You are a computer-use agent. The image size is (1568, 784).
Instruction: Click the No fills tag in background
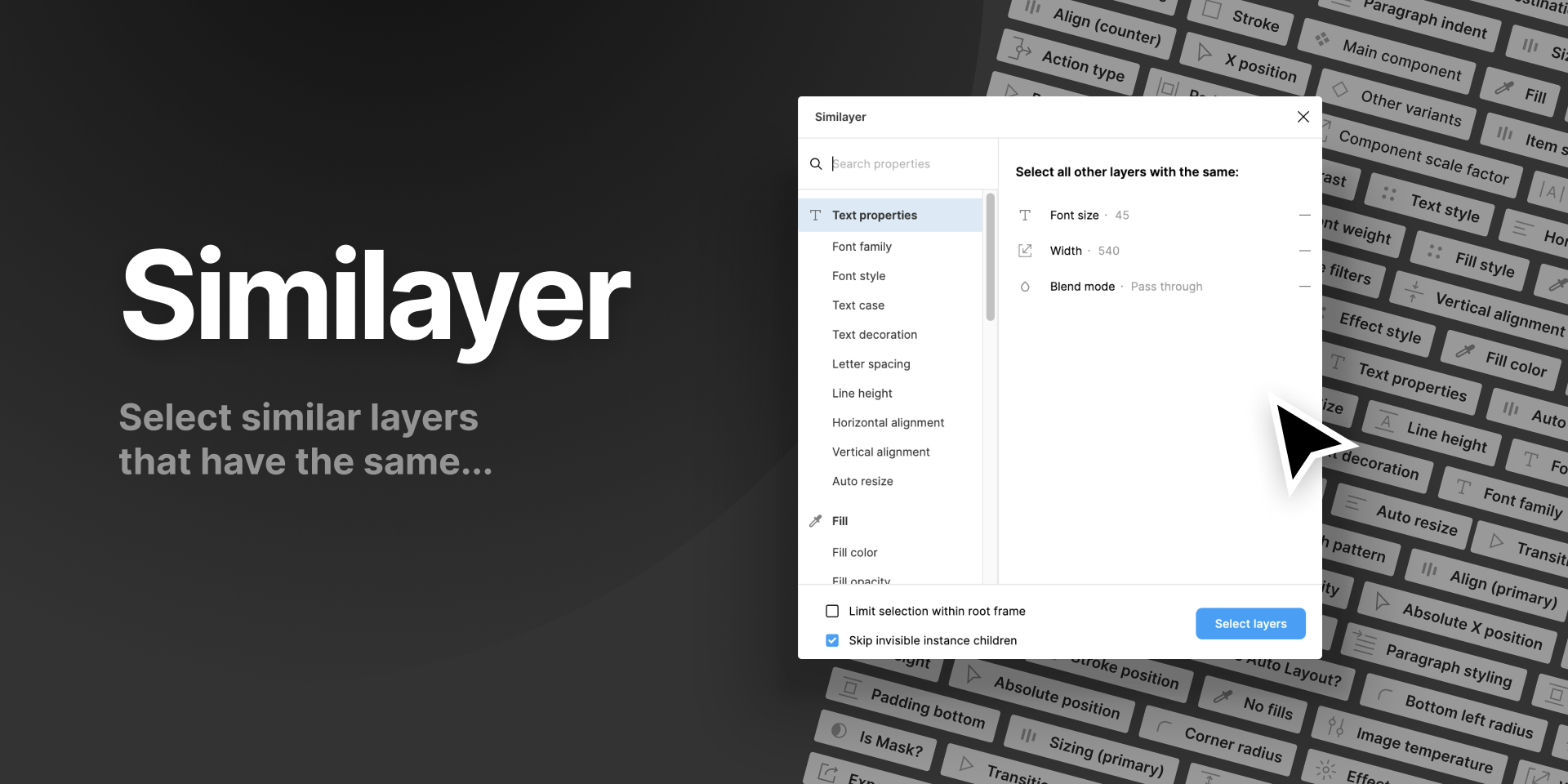pyautogui.click(x=1254, y=704)
